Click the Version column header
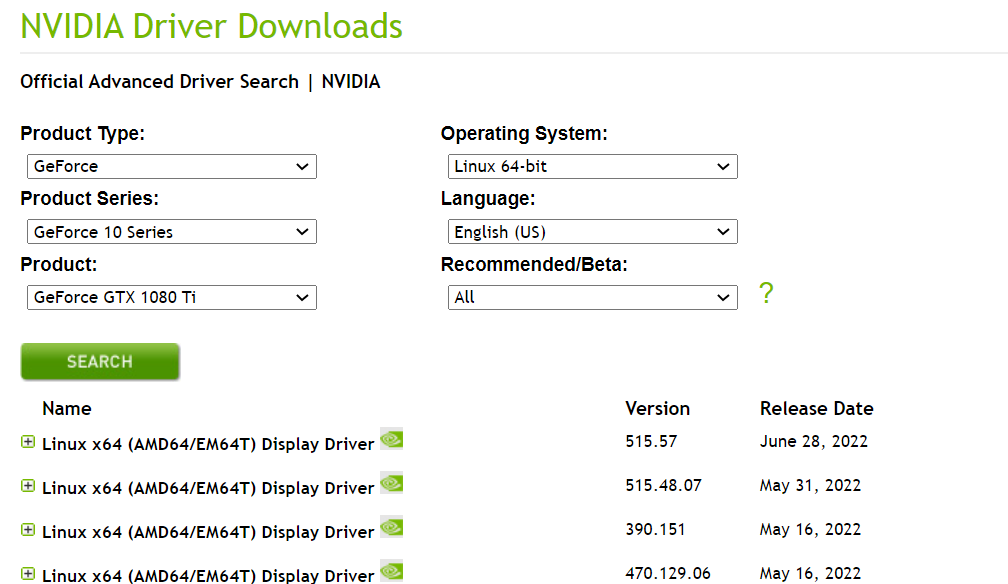Viewport: 1008px width, 584px height. pos(657,408)
